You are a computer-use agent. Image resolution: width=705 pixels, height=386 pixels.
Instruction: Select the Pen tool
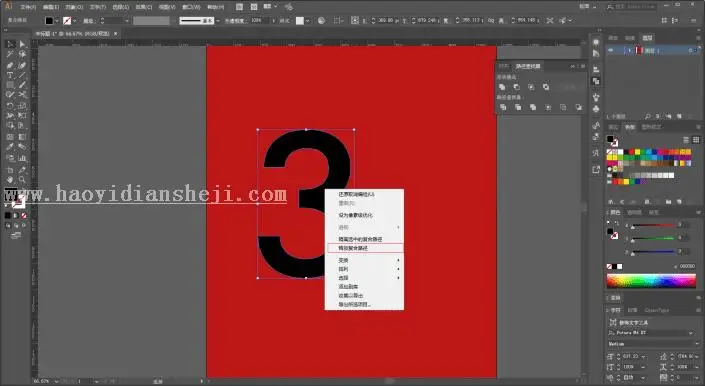click(10, 65)
